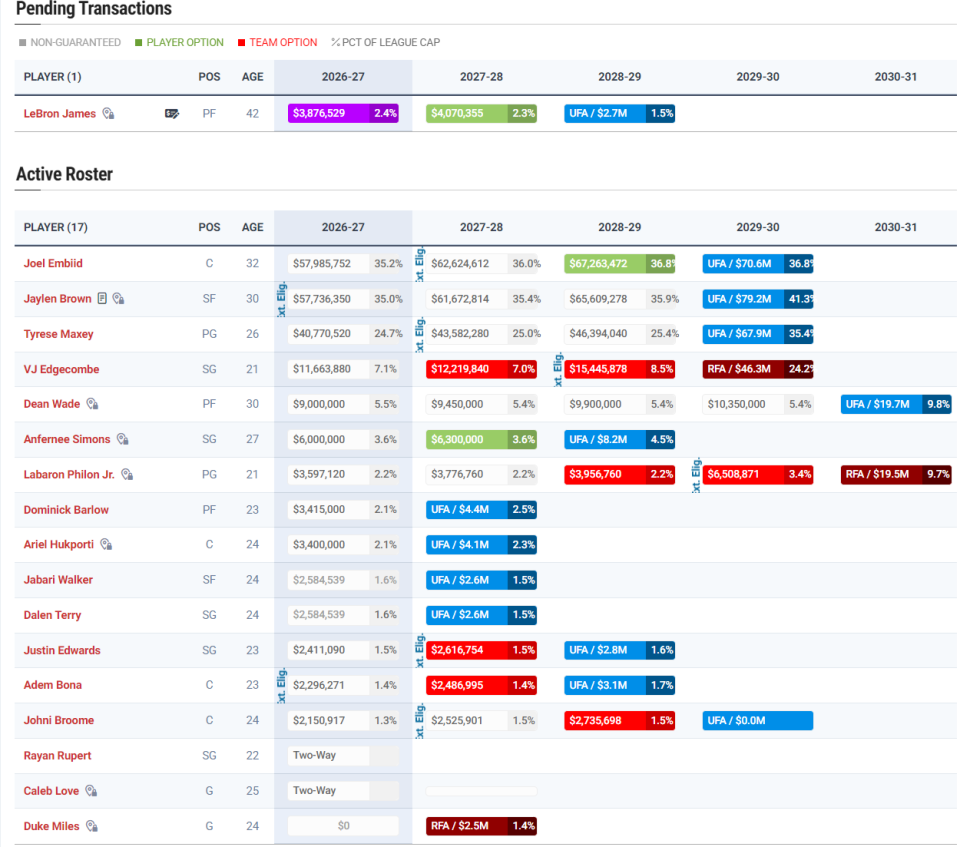Click Johni Broome's UFA / $0.0M cell
The height and width of the screenshot is (847, 960).
pos(758,720)
